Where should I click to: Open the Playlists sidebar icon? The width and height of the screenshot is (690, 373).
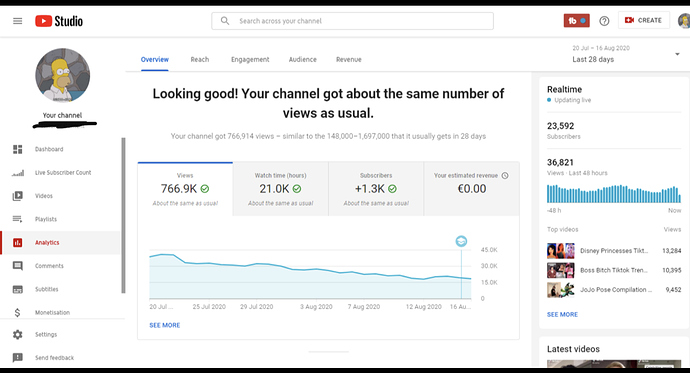coord(18,219)
